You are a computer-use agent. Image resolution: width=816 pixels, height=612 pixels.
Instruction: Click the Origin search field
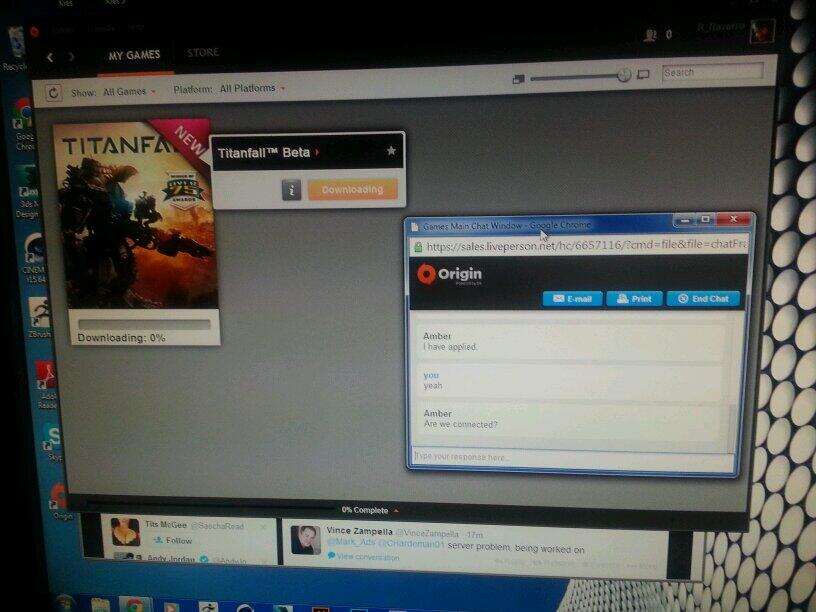tap(712, 72)
